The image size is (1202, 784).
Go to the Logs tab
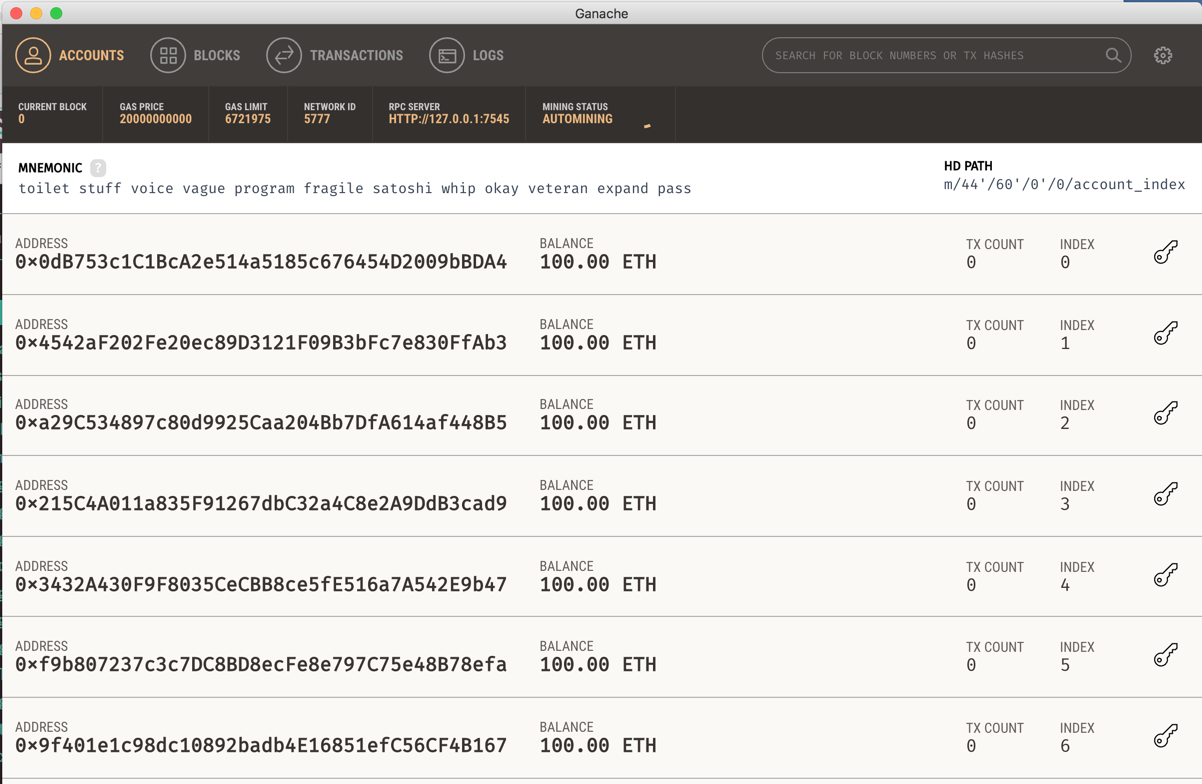click(x=467, y=56)
